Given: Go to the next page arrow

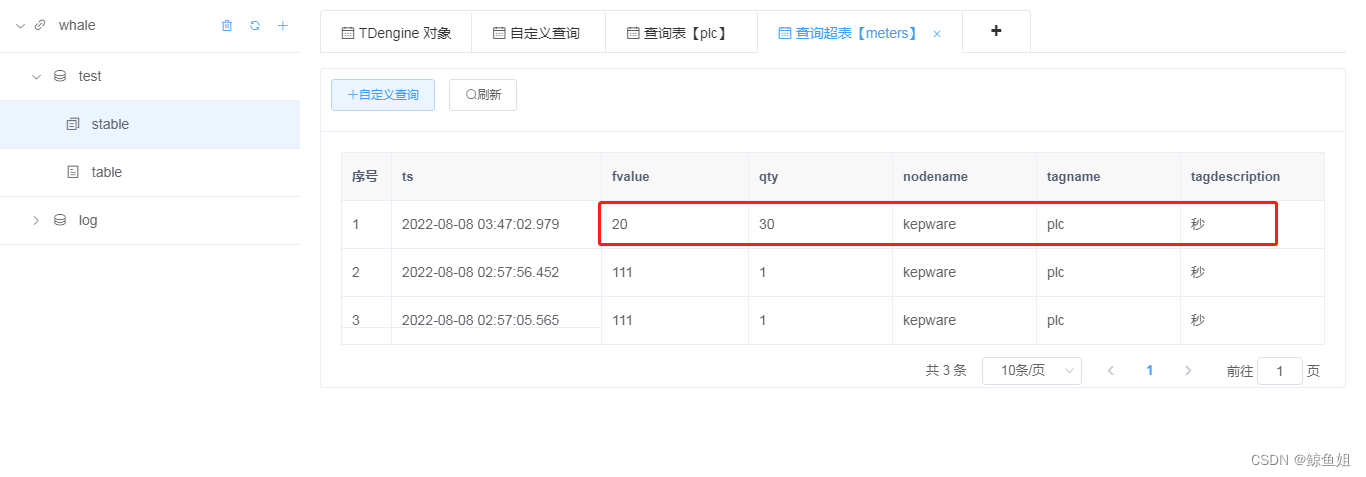Looking at the screenshot, I should (1188, 370).
